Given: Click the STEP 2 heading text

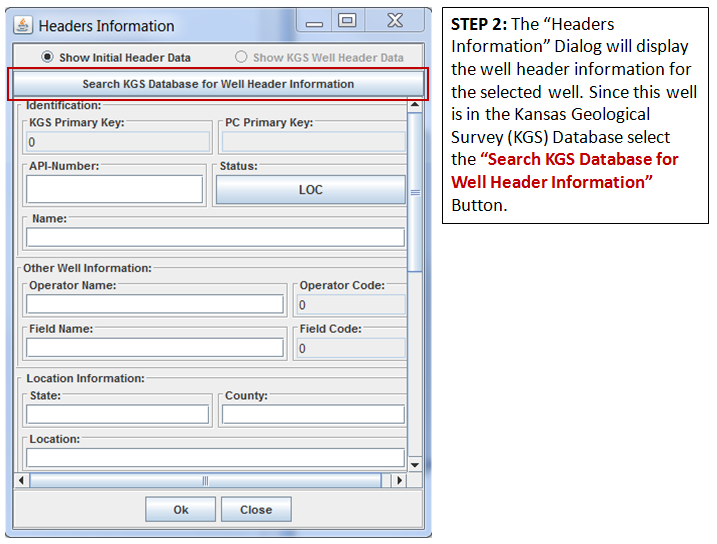Looking at the screenshot, I should (x=479, y=24).
